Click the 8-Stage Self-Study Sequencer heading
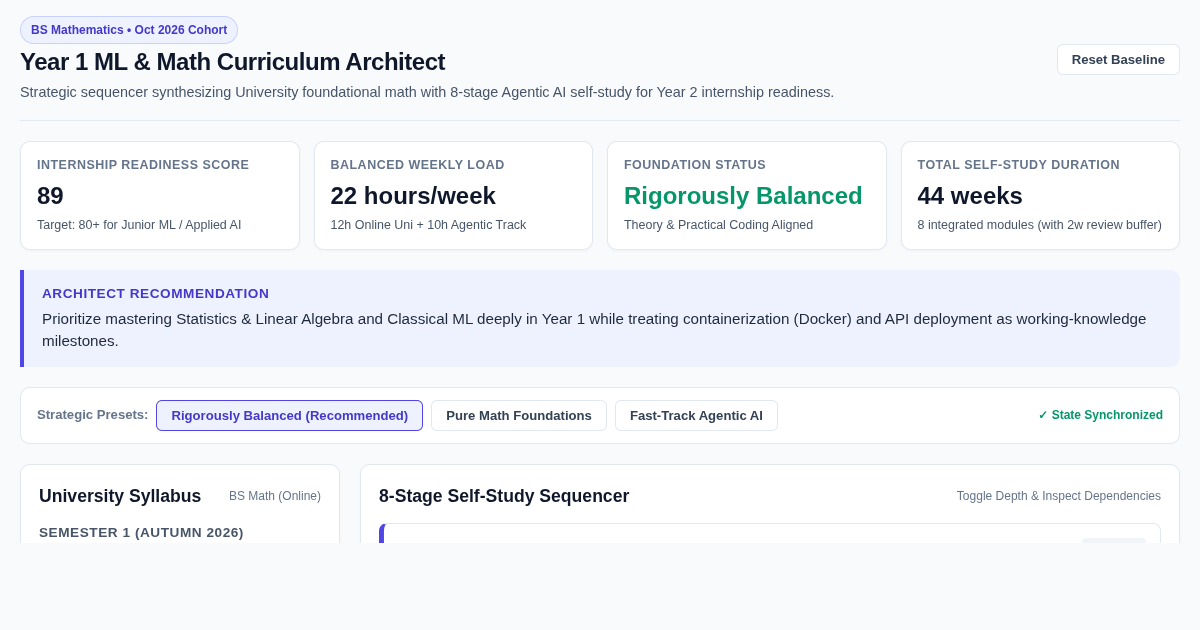The height and width of the screenshot is (630, 1200). pyautogui.click(x=504, y=496)
